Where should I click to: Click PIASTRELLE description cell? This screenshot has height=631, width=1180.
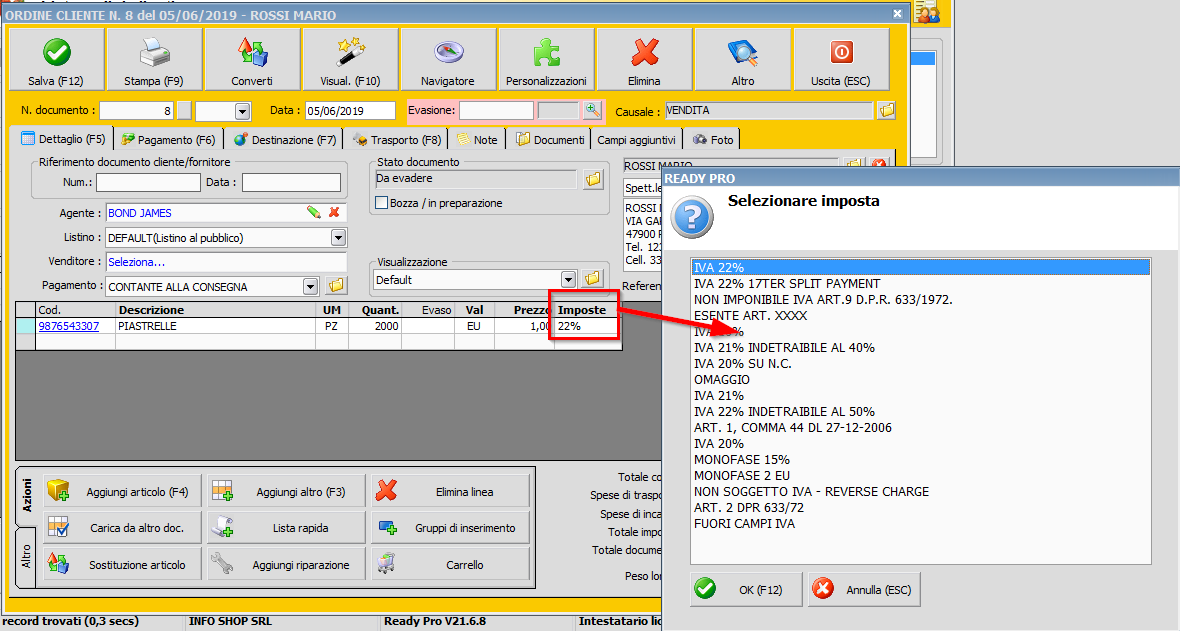coord(216,326)
